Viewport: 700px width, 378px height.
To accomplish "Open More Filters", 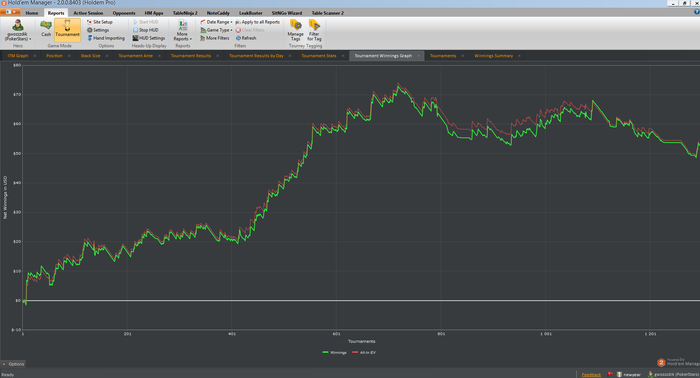I will 214,38.
